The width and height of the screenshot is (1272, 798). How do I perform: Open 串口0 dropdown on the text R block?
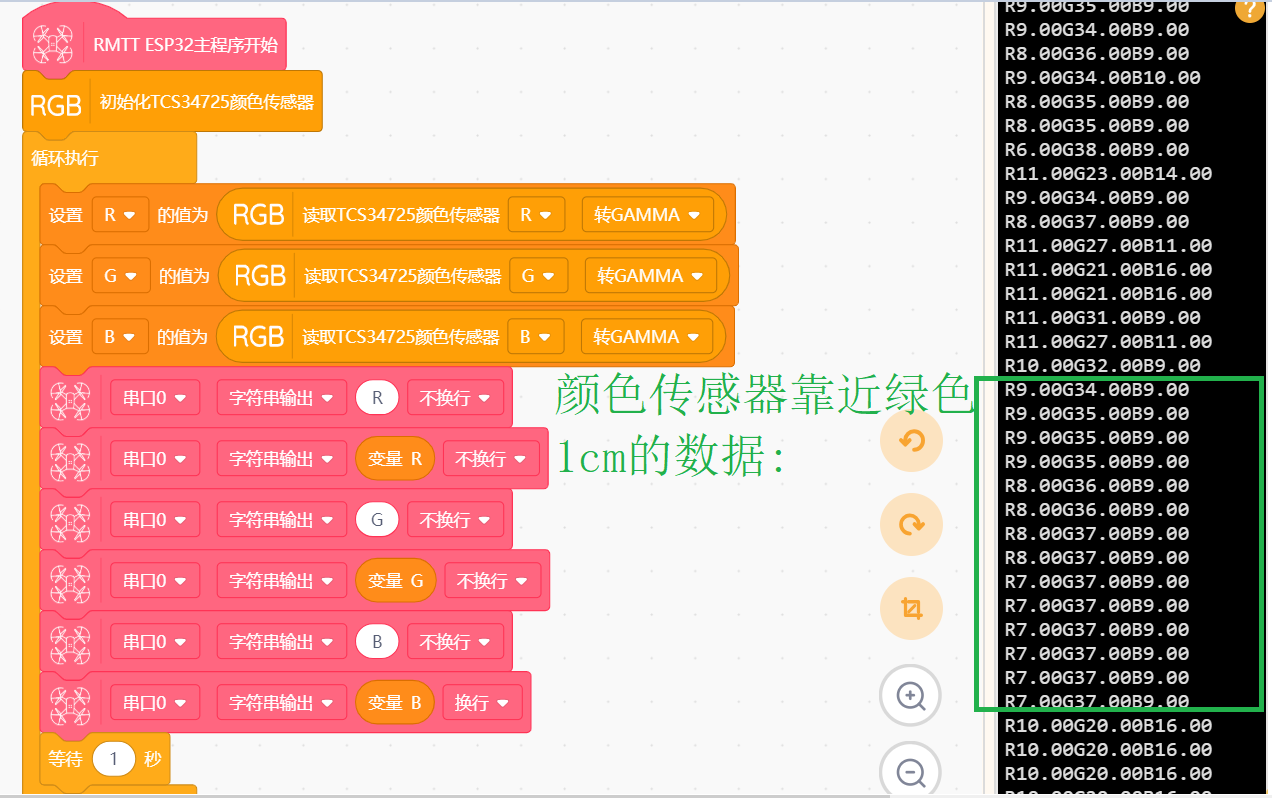tap(154, 398)
